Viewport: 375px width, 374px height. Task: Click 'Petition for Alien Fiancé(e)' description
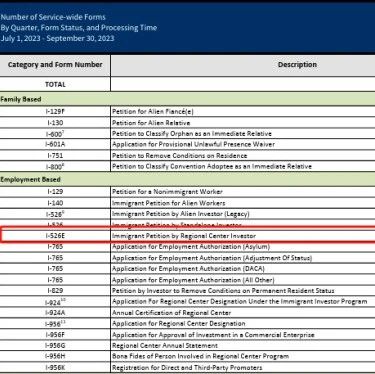click(x=153, y=112)
